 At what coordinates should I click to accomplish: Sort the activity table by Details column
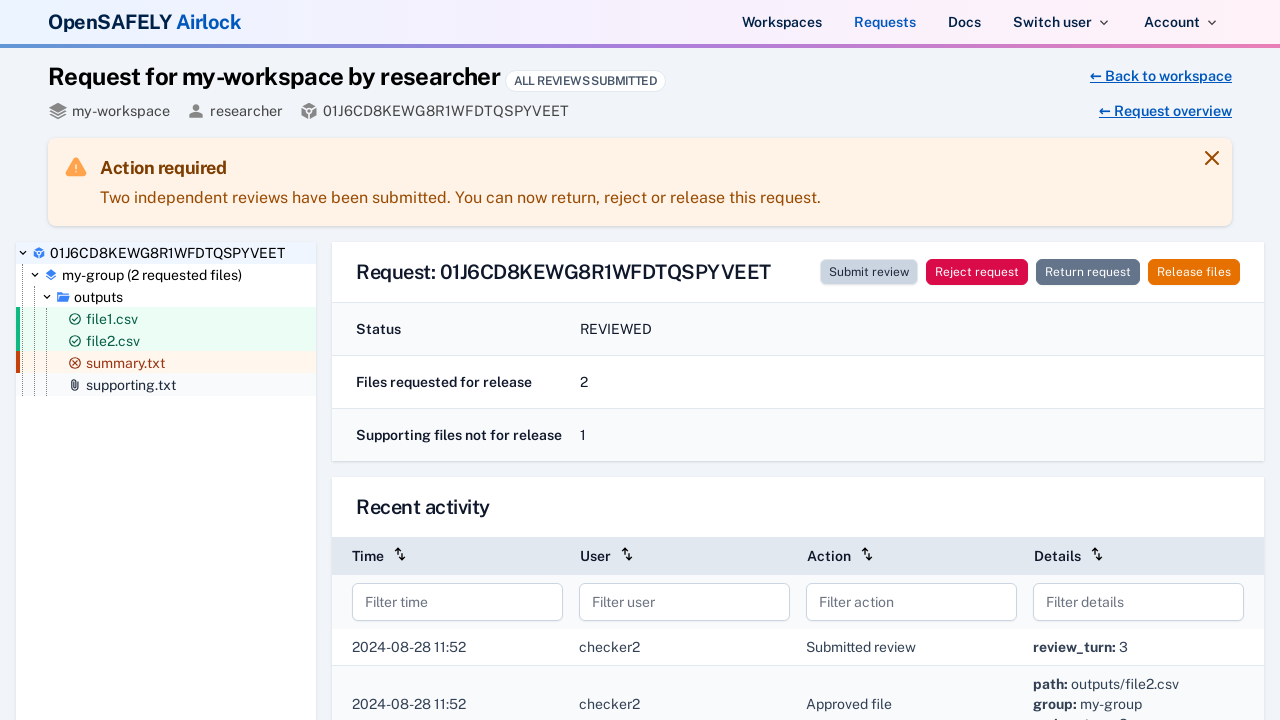(x=1097, y=553)
